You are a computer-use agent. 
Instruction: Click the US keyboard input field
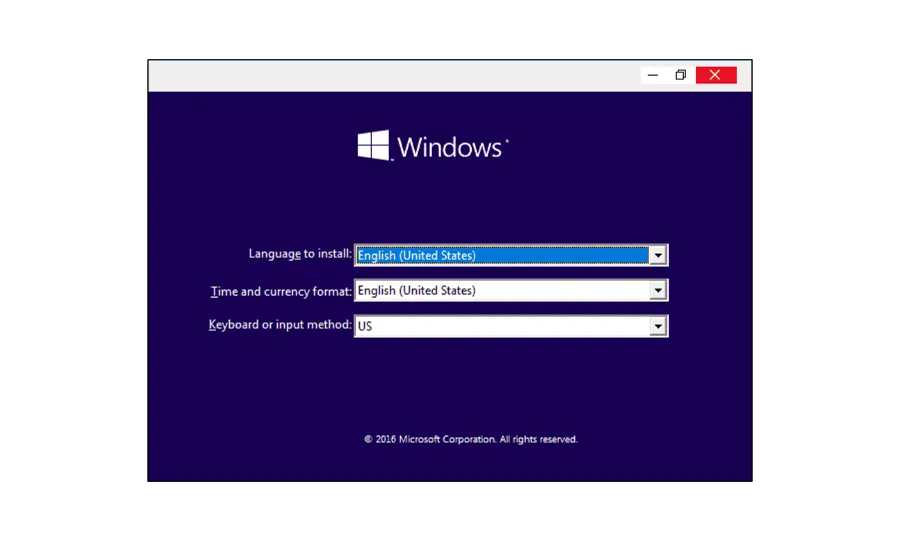[511, 326]
